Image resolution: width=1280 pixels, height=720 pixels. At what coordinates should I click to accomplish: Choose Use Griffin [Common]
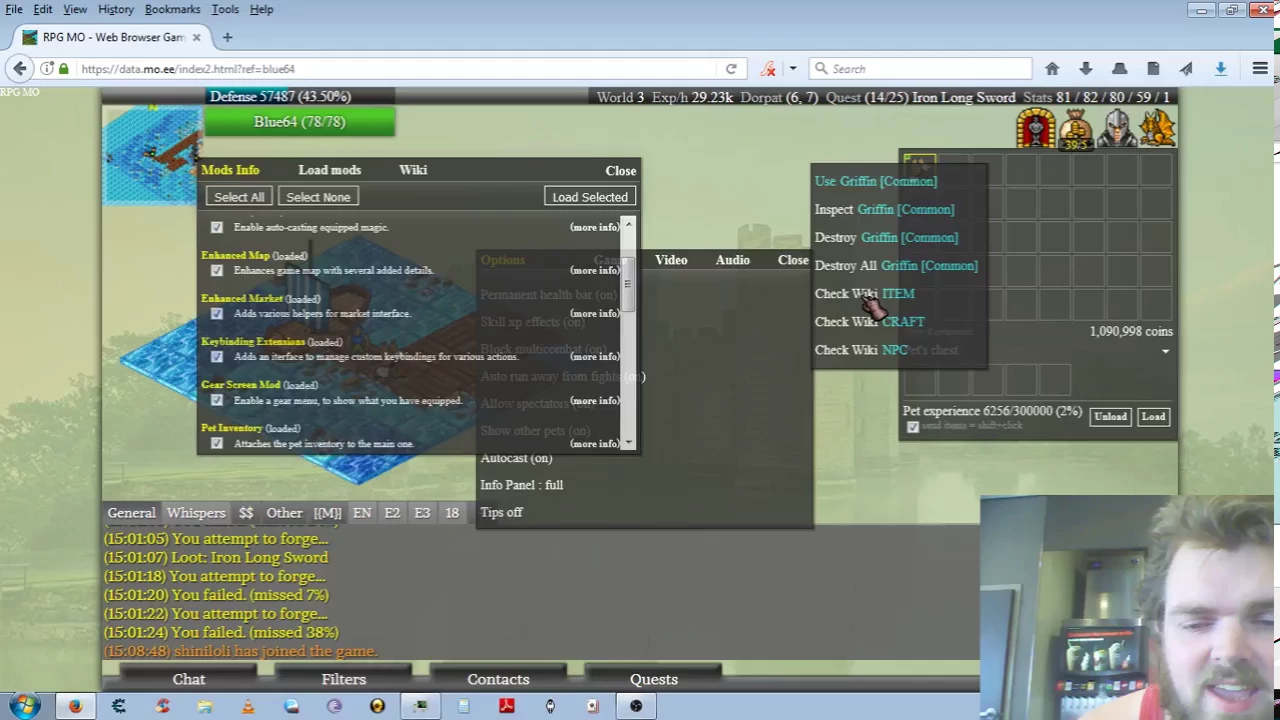[x=875, y=181]
